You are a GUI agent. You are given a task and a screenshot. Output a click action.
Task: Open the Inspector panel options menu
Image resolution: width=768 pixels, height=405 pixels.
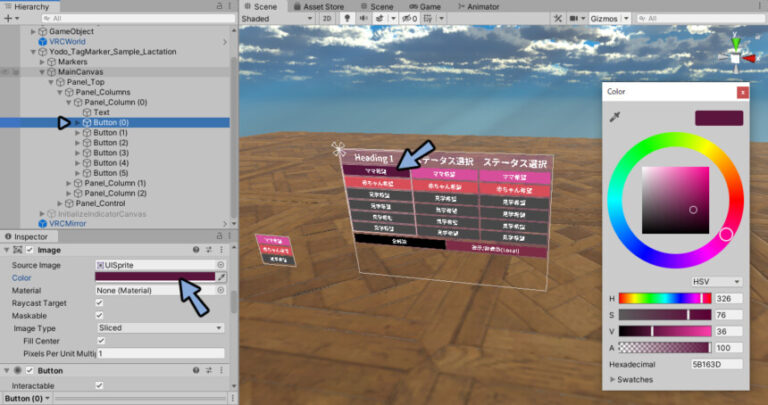pos(230,236)
